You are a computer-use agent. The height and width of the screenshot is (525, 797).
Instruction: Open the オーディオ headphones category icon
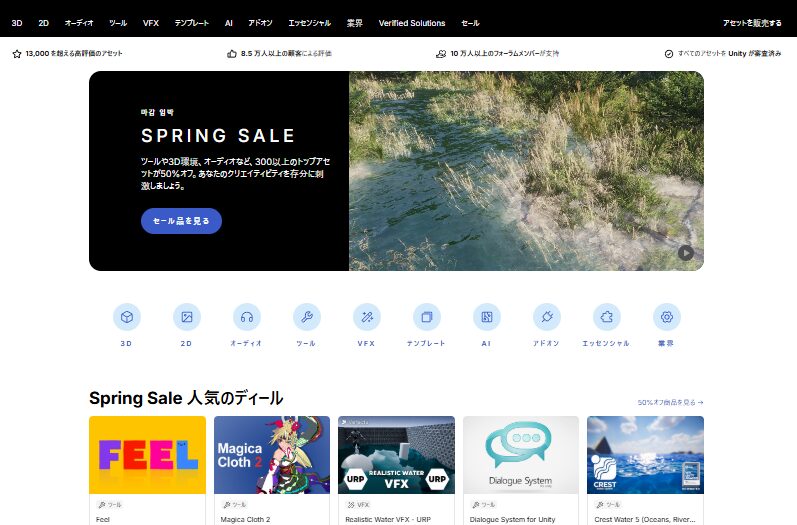(247, 317)
